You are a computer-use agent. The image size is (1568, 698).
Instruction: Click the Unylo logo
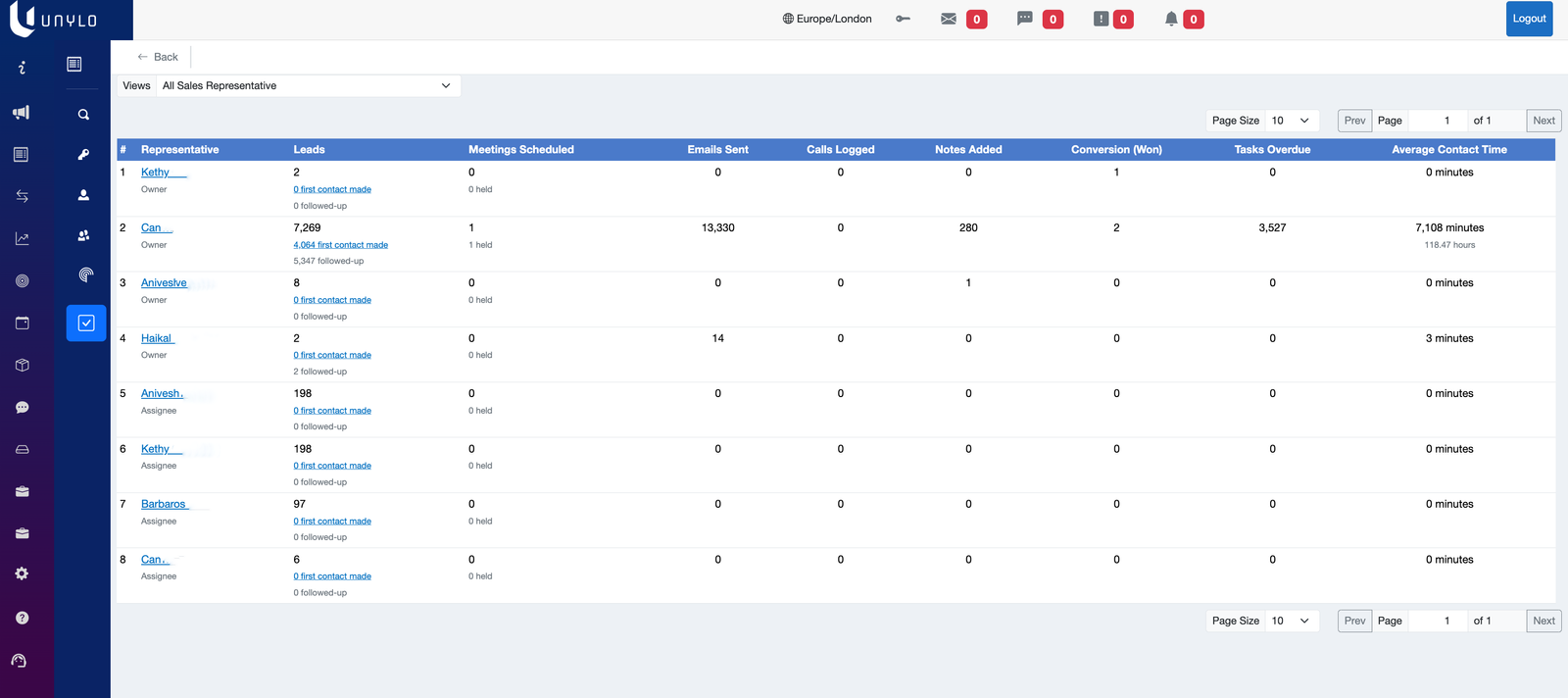click(x=54, y=19)
